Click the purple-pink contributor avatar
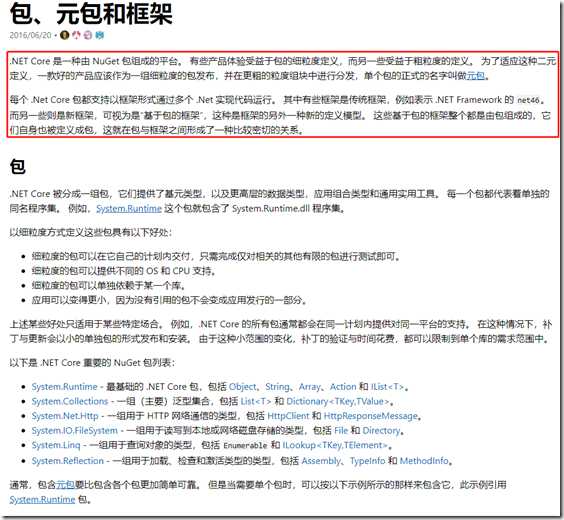This screenshot has height=520, width=564. click(88, 35)
